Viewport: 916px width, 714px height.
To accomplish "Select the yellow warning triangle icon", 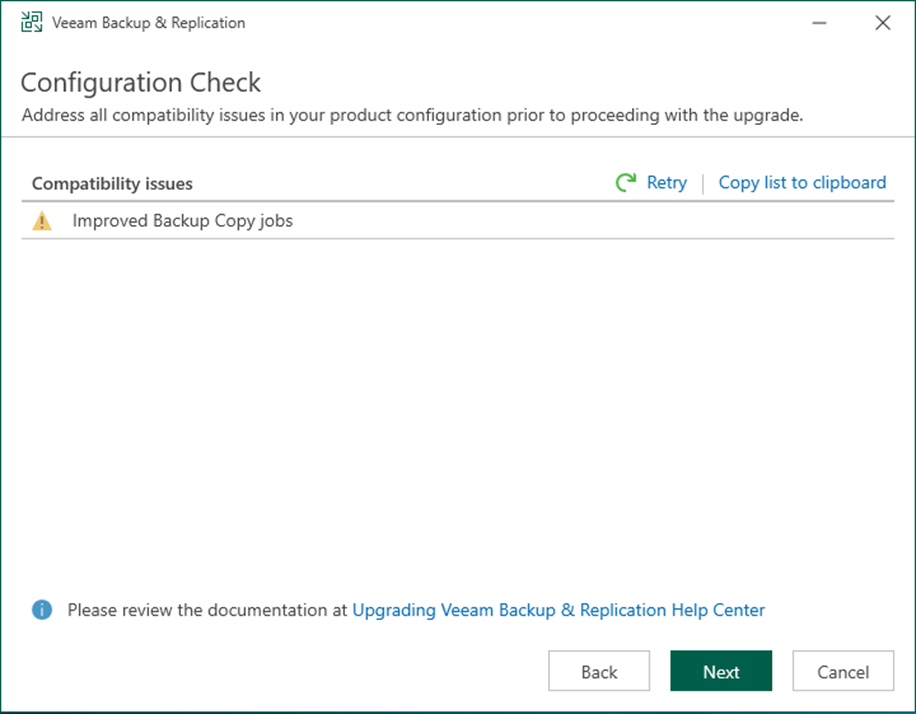I will (x=41, y=221).
